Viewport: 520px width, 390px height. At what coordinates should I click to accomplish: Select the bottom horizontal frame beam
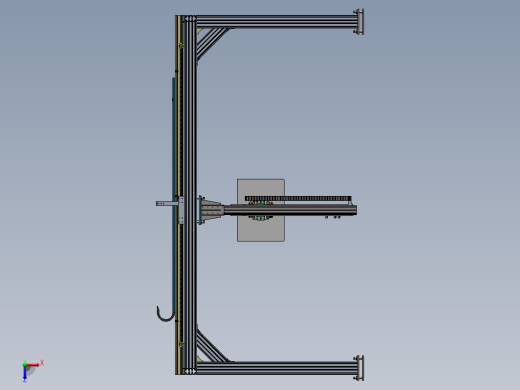(x=277, y=368)
